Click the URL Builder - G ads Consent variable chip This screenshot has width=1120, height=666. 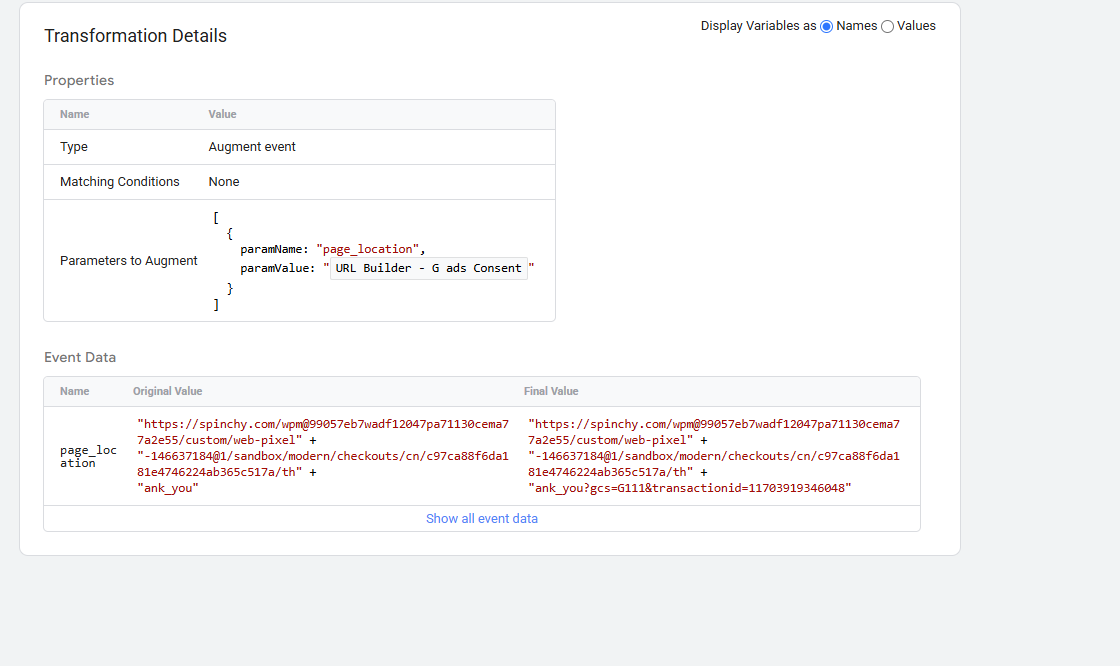(x=429, y=268)
